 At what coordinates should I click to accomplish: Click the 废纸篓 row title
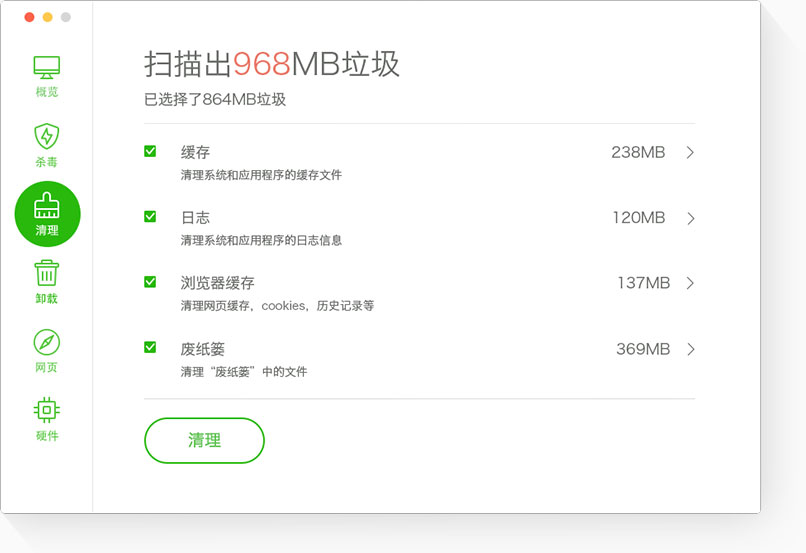(x=203, y=349)
